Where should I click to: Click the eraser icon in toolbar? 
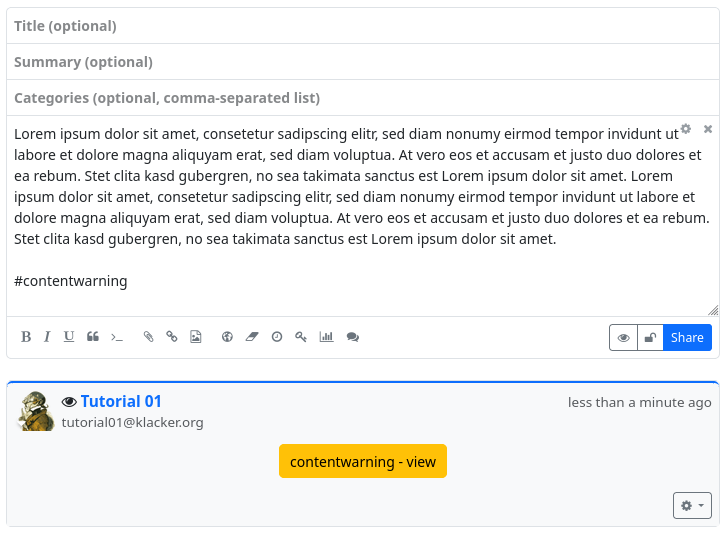[252, 337]
